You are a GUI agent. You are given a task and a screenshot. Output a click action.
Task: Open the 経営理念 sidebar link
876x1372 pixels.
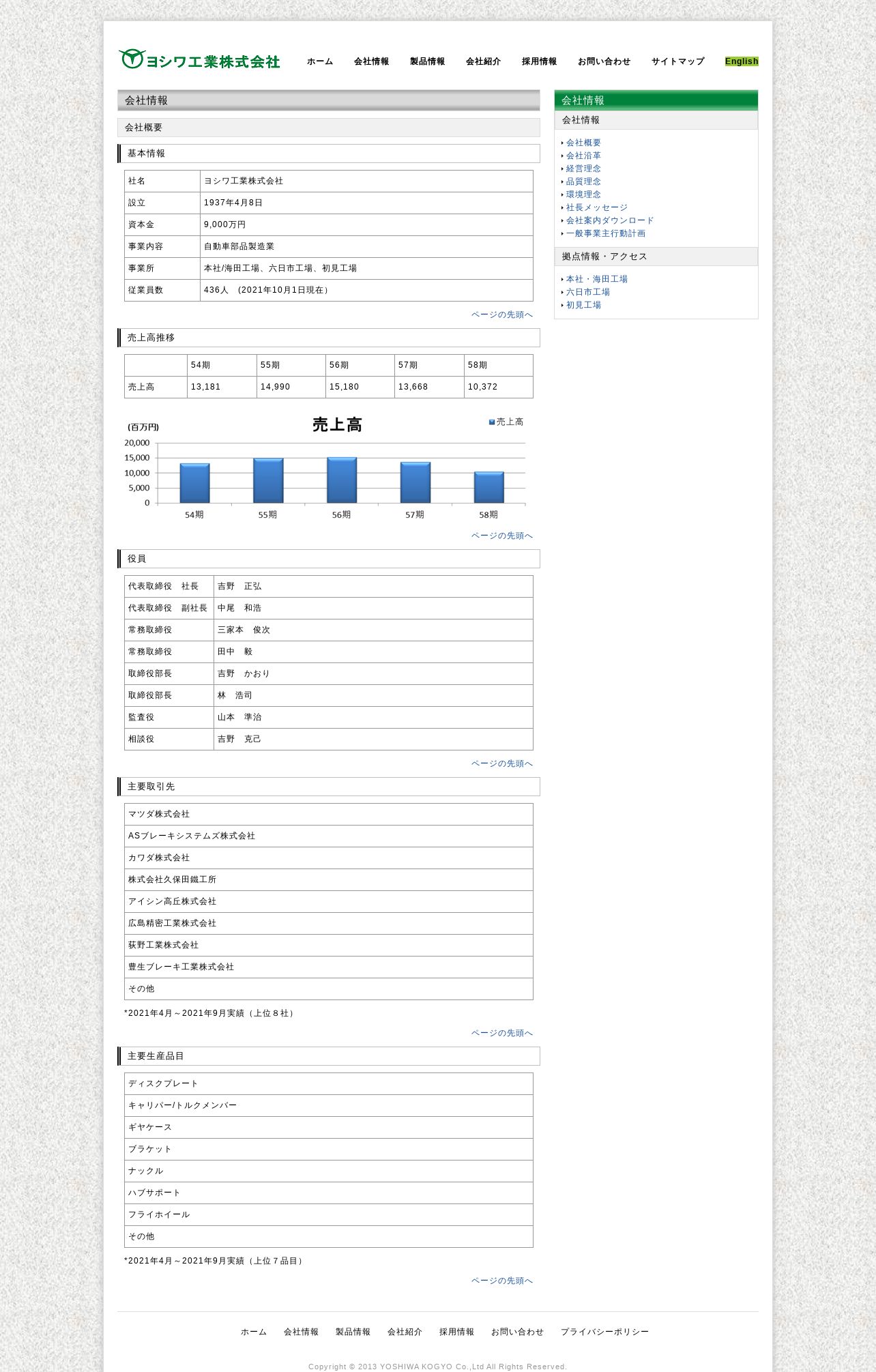pos(583,169)
